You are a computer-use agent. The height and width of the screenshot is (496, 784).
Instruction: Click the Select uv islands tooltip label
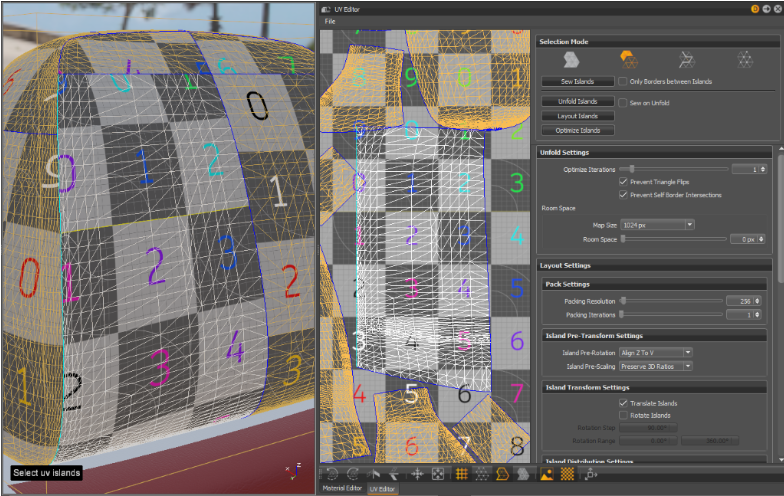pos(46,472)
